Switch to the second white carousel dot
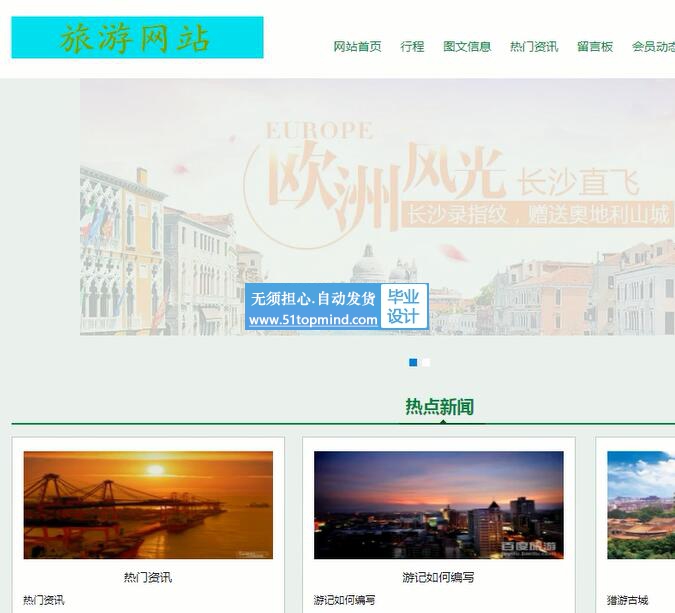 [426, 362]
